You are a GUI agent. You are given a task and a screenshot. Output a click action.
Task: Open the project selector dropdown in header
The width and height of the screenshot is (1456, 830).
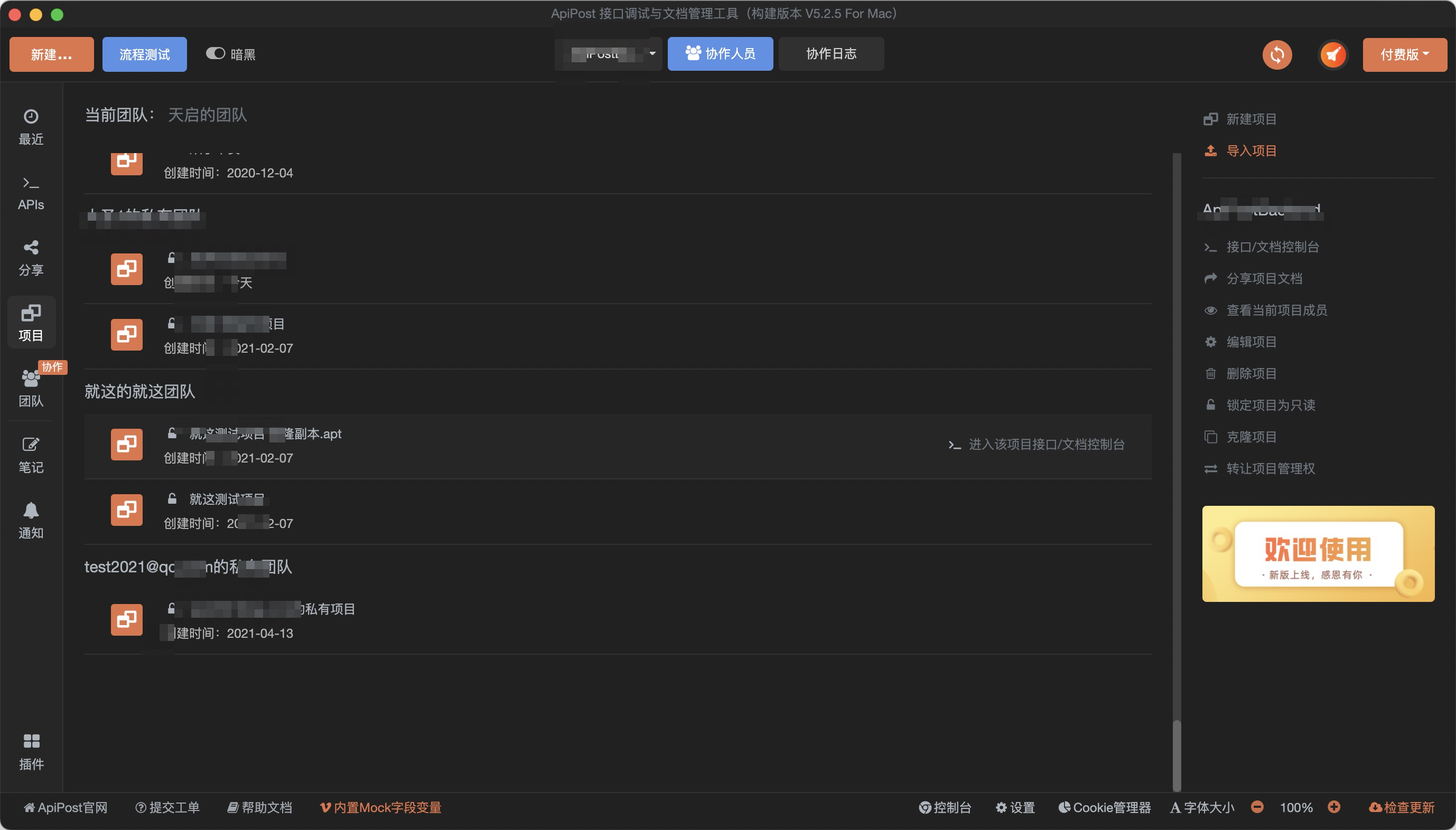608,53
